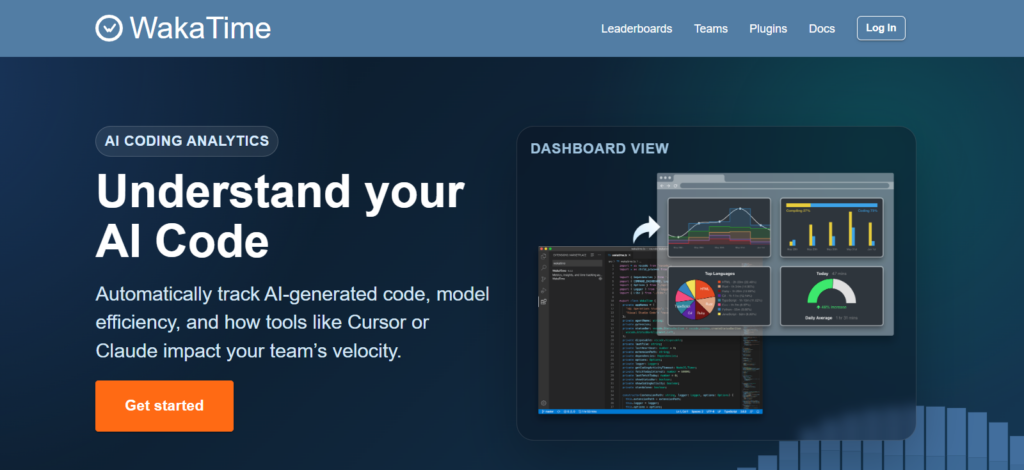Click the Log In button
Viewport: 1024px width, 470px height.
coord(881,28)
